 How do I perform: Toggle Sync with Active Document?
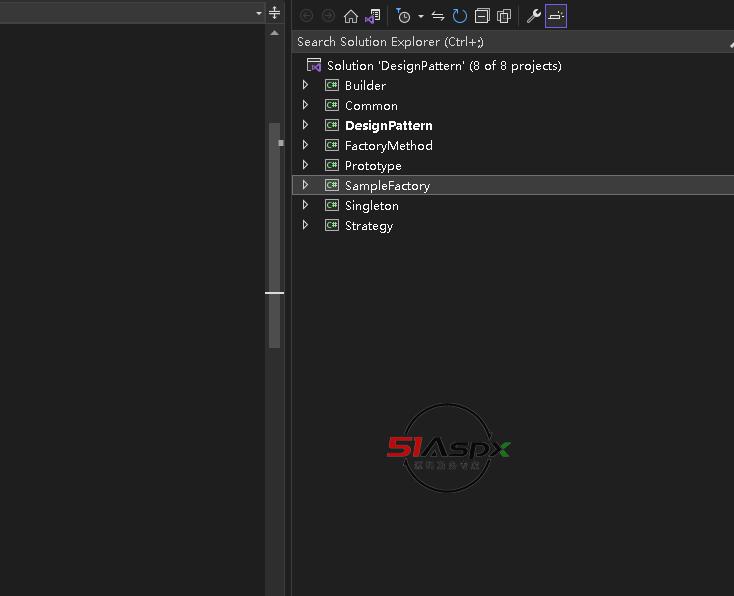438,16
